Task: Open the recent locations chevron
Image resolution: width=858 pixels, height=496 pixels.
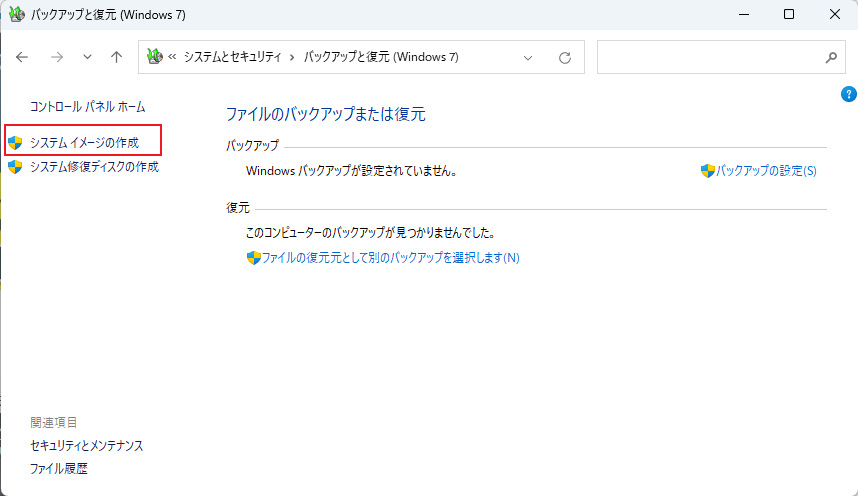Action: tap(87, 57)
